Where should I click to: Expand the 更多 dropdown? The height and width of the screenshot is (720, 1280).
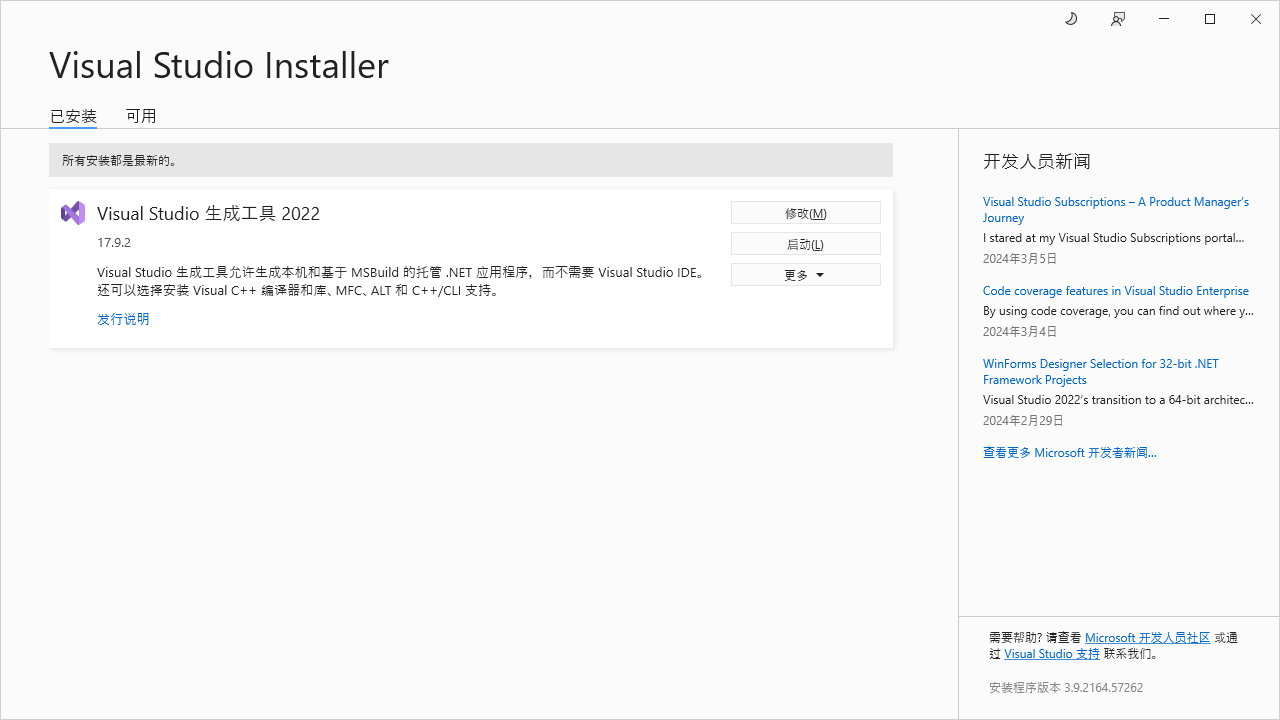[x=806, y=275]
